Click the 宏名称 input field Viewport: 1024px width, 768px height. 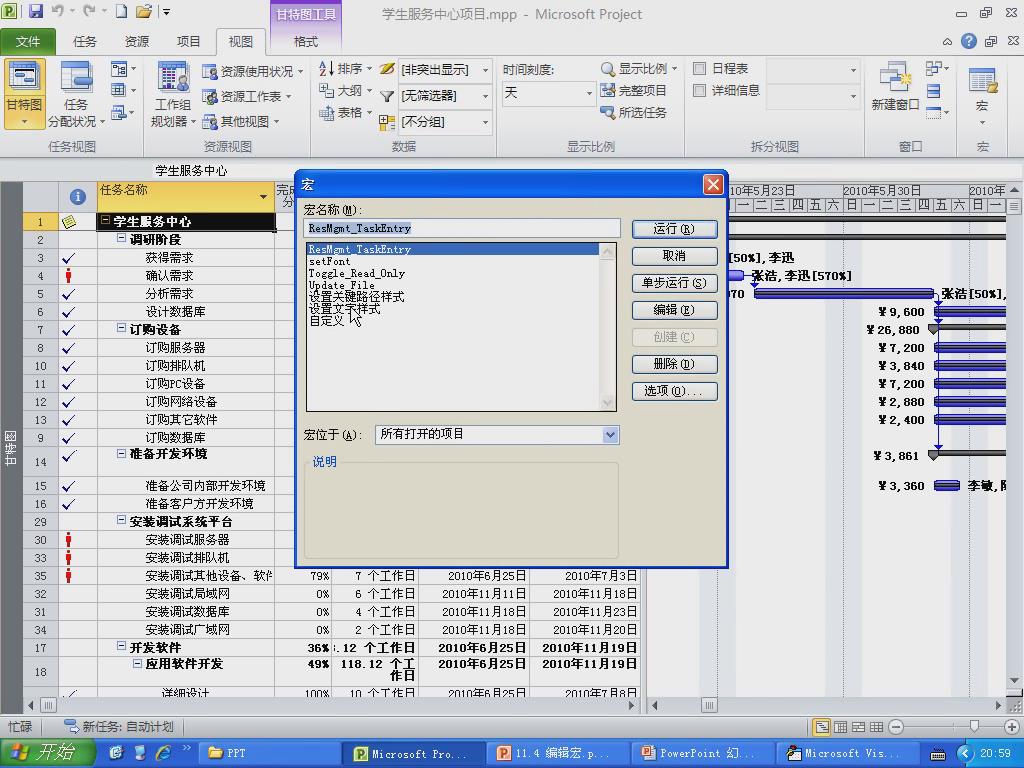(462, 229)
